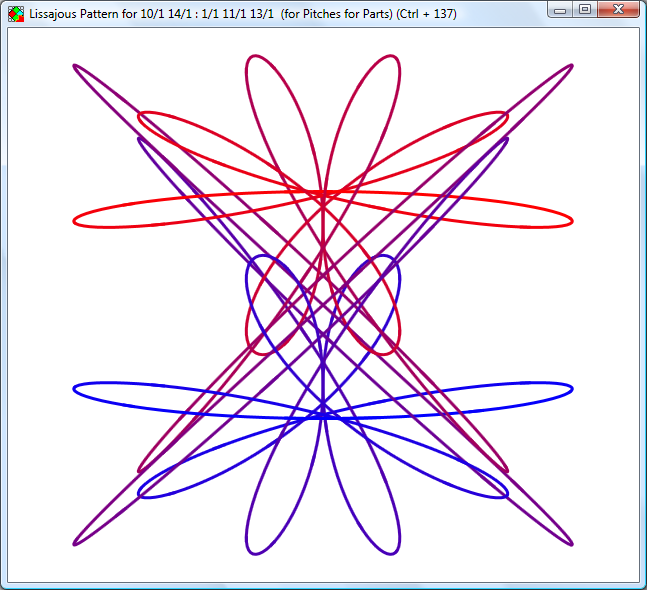
Task: Click the purple diagonal loop tip at top-right corner
Action: (570, 67)
